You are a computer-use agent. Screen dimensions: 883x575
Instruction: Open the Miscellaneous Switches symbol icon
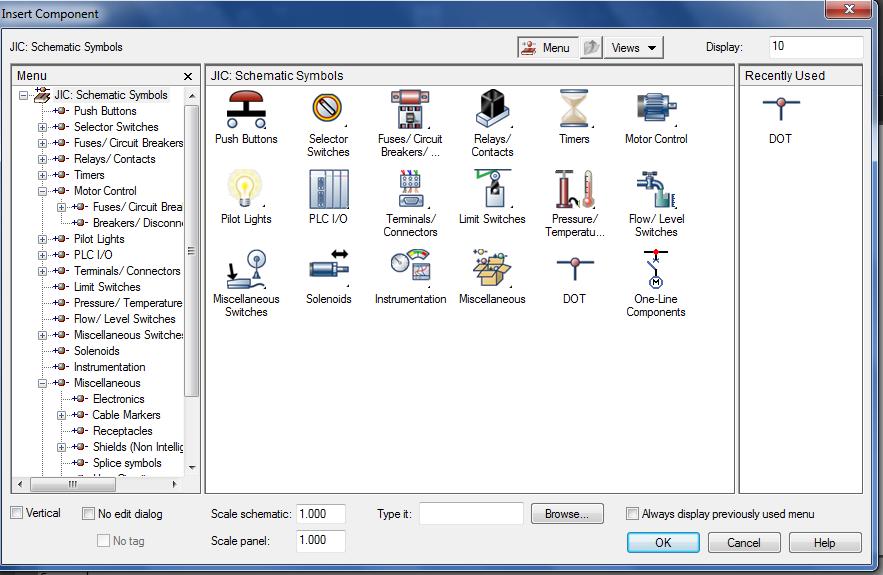(246, 269)
